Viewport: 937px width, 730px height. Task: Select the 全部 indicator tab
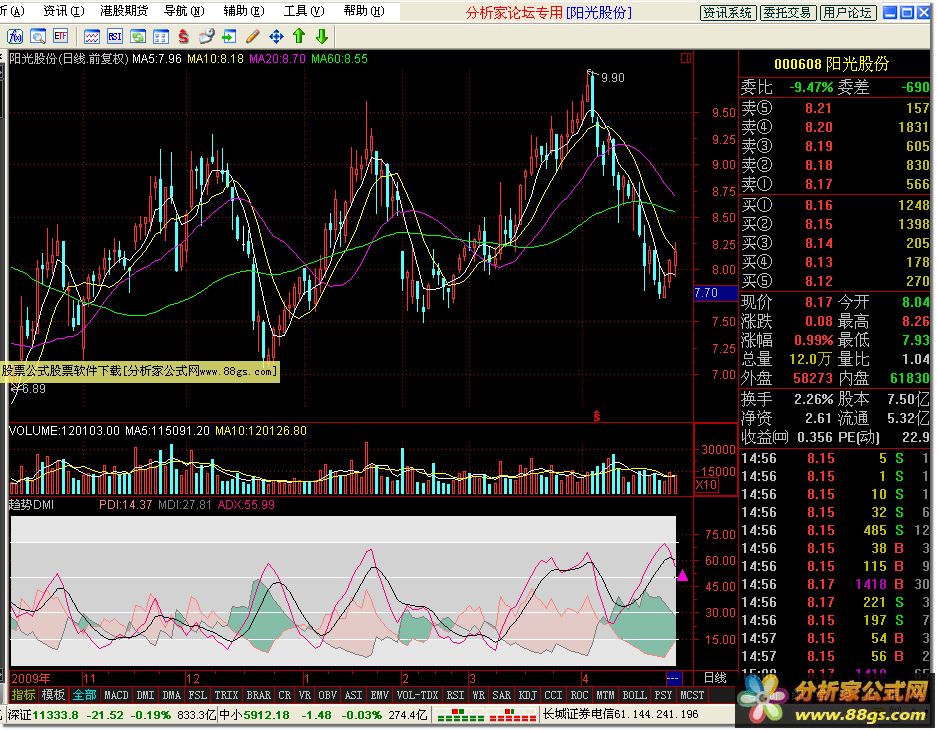84,695
